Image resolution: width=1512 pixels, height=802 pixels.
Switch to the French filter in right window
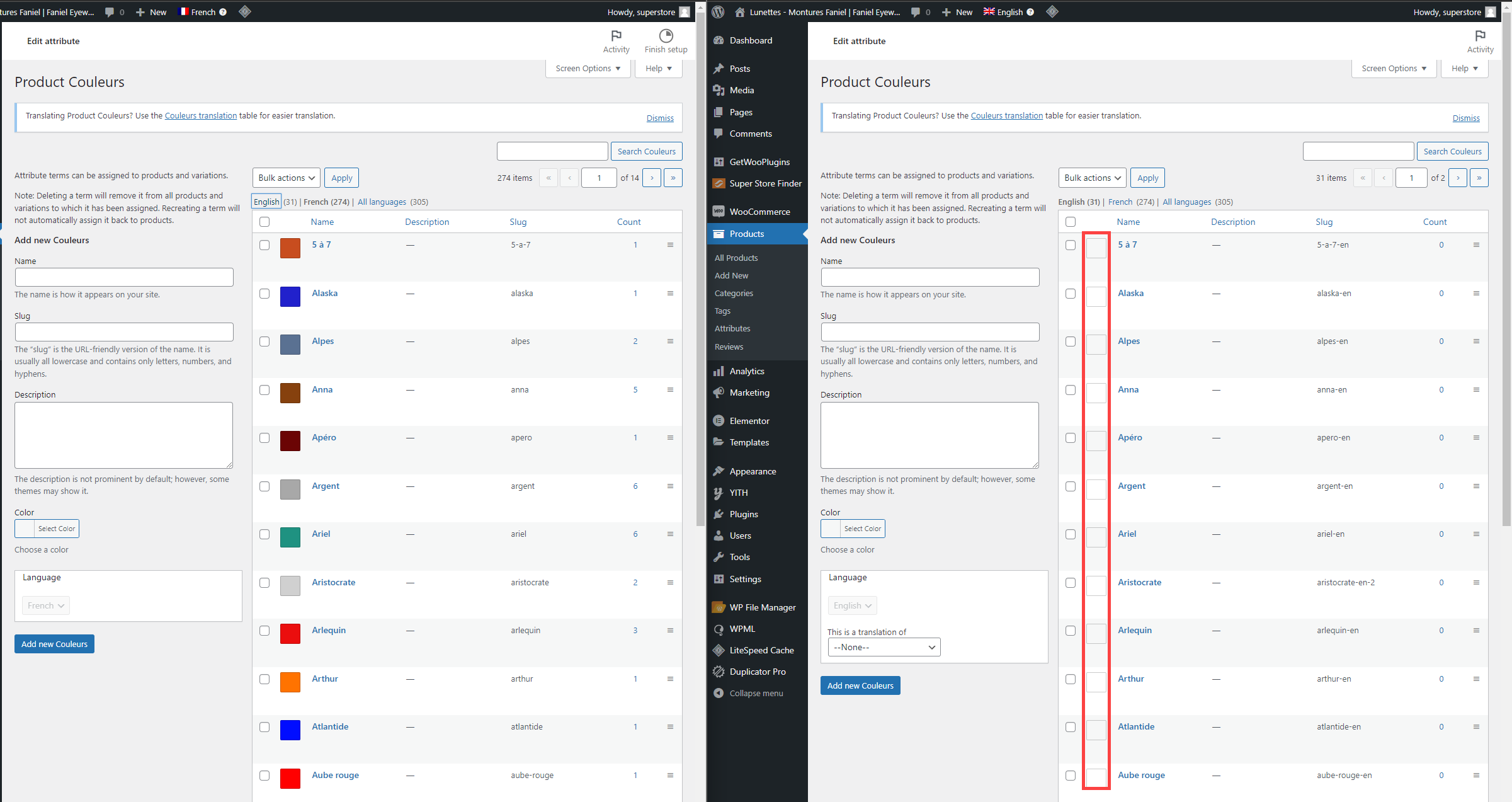[x=1120, y=202]
